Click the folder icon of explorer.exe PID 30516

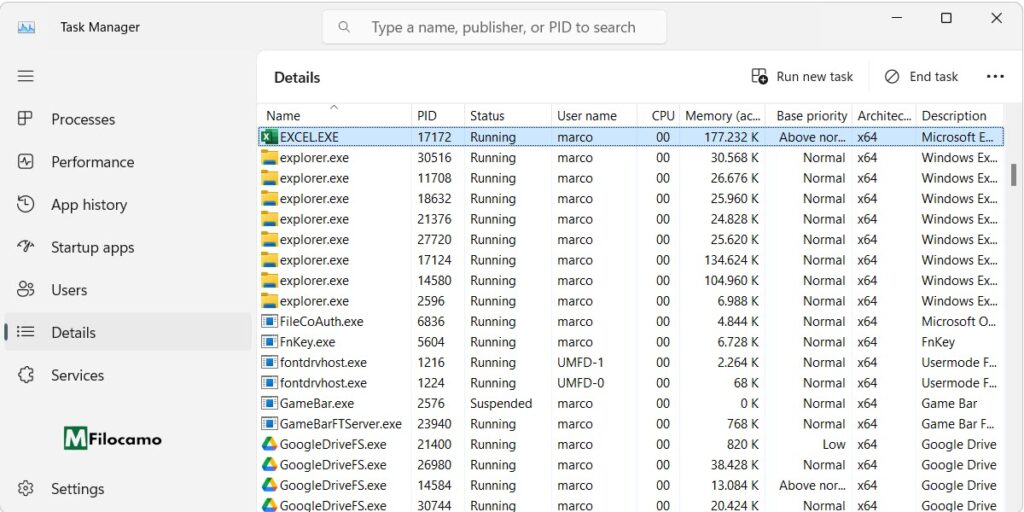(269, 157)
